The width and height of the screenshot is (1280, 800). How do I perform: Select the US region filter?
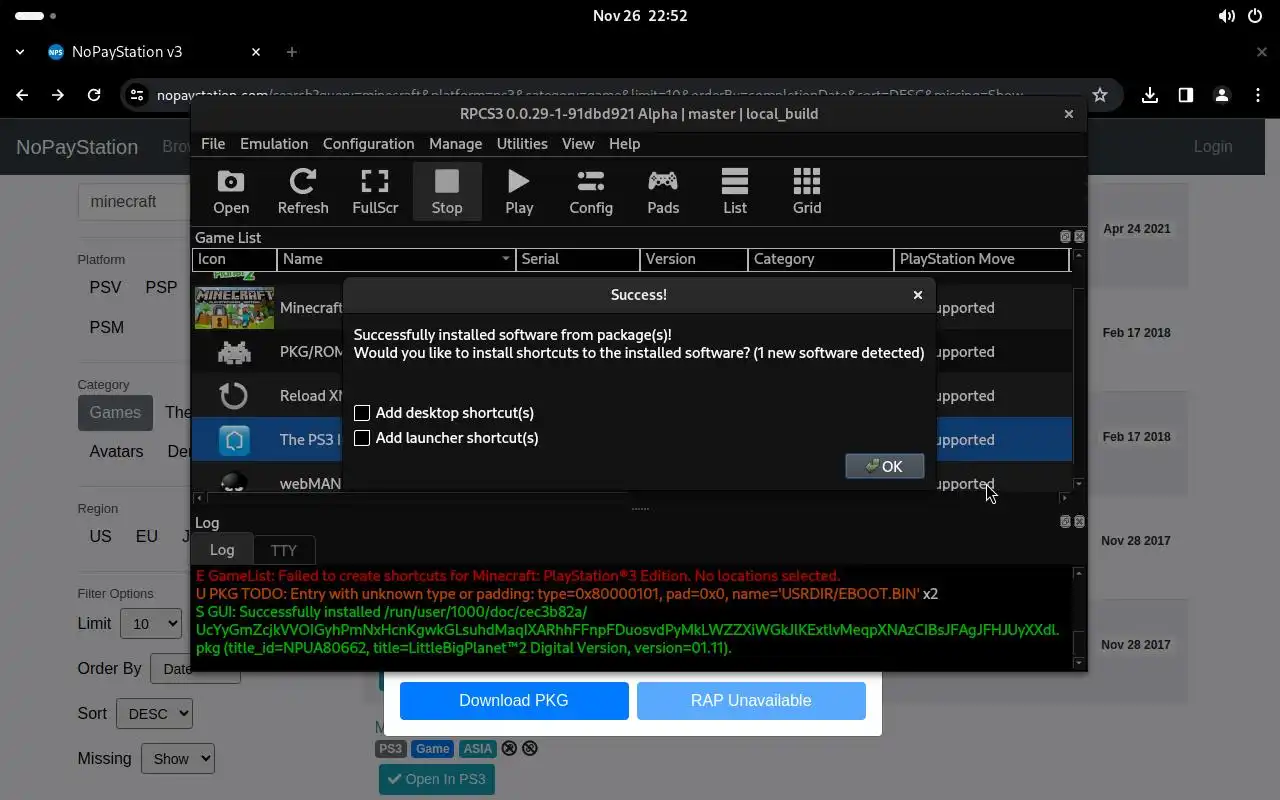100,536
